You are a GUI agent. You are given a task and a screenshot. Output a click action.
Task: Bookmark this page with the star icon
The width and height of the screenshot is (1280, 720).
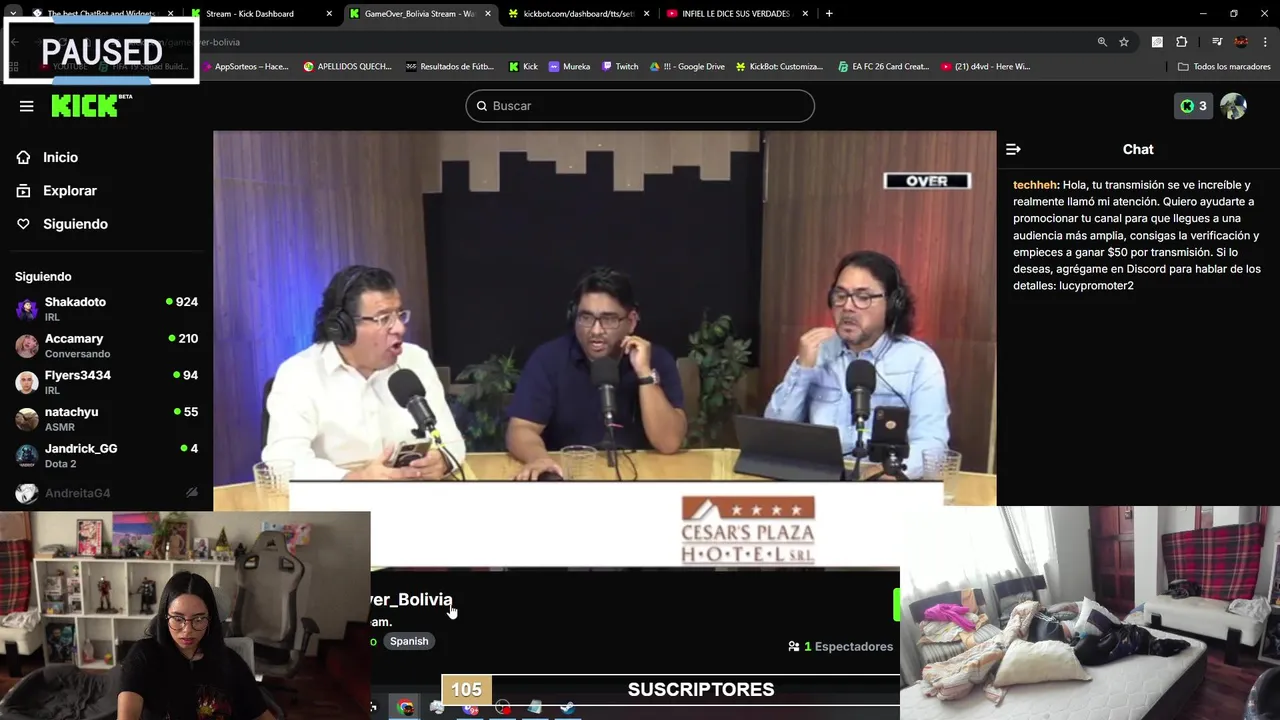(1124, 42)
